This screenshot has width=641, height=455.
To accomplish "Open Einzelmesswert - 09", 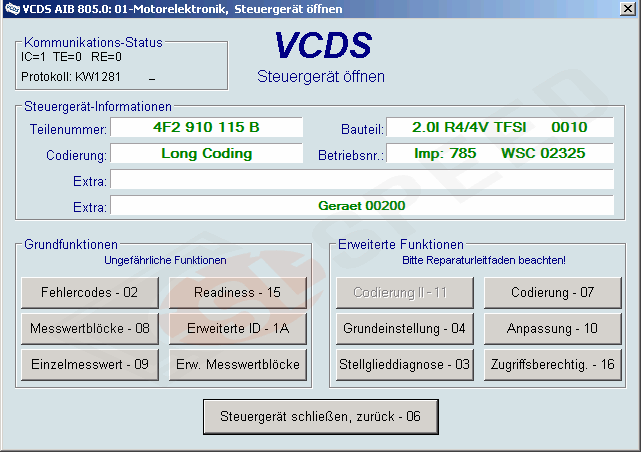I will (90, 365).
